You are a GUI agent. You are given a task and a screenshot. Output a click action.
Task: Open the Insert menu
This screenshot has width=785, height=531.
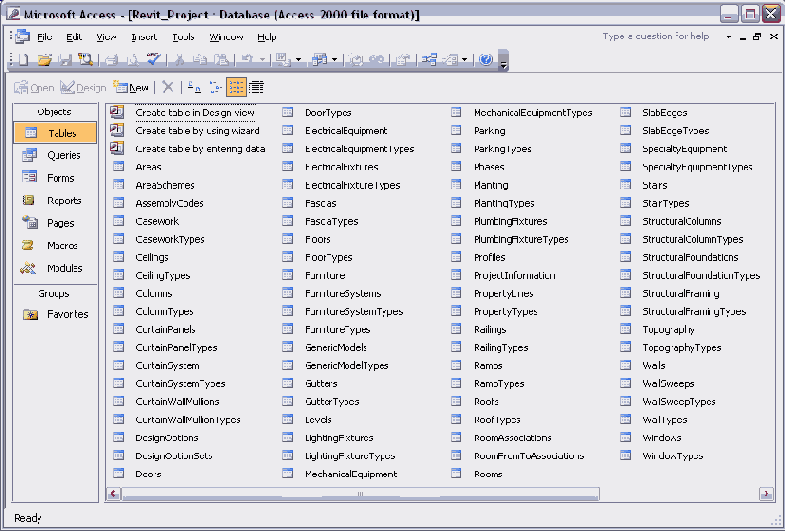pyautogui.click(x=144, y=37)
